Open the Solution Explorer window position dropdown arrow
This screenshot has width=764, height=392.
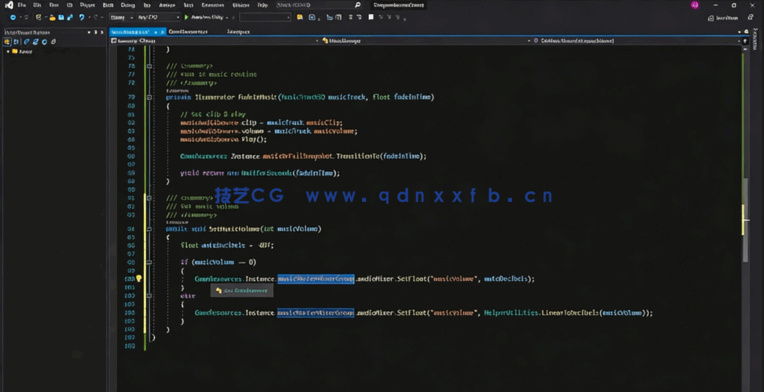[89, 32]
